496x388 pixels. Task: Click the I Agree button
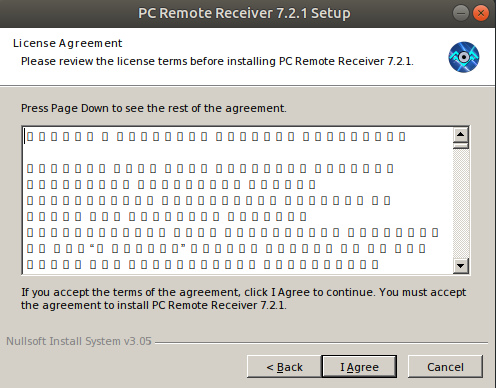click(359, 367)
